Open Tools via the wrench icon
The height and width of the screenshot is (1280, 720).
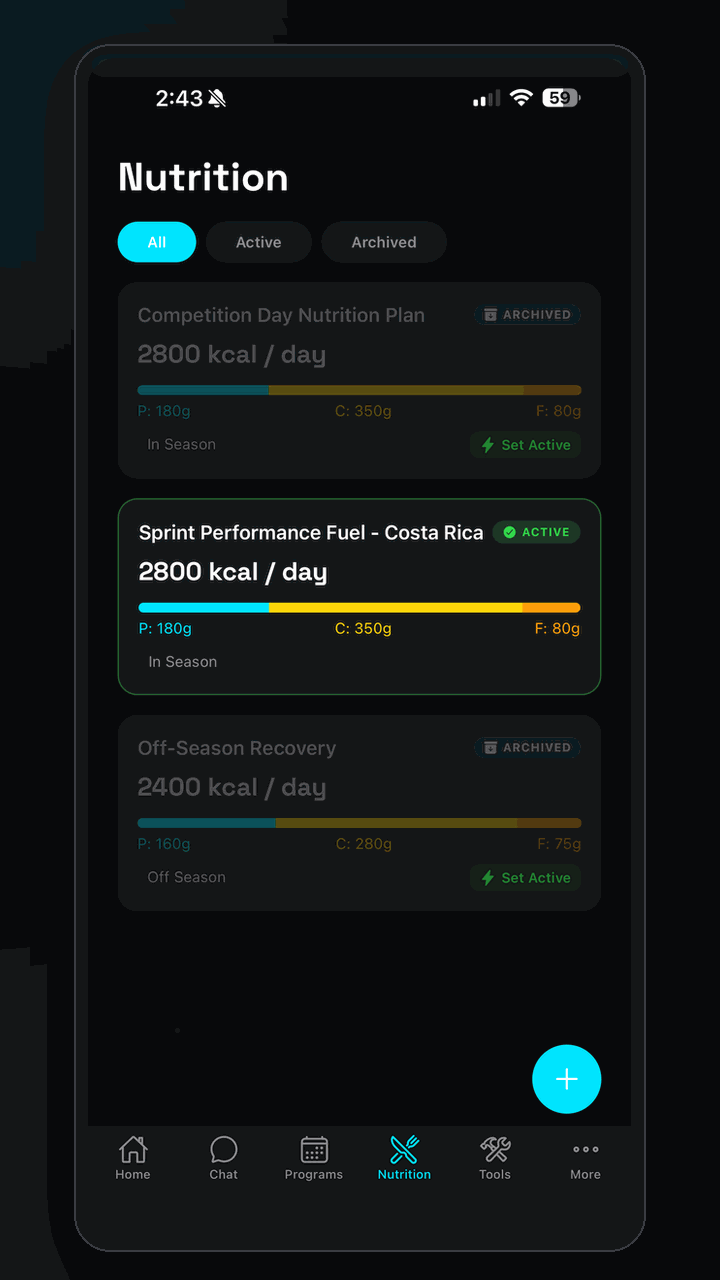(x=494, y=1149)
